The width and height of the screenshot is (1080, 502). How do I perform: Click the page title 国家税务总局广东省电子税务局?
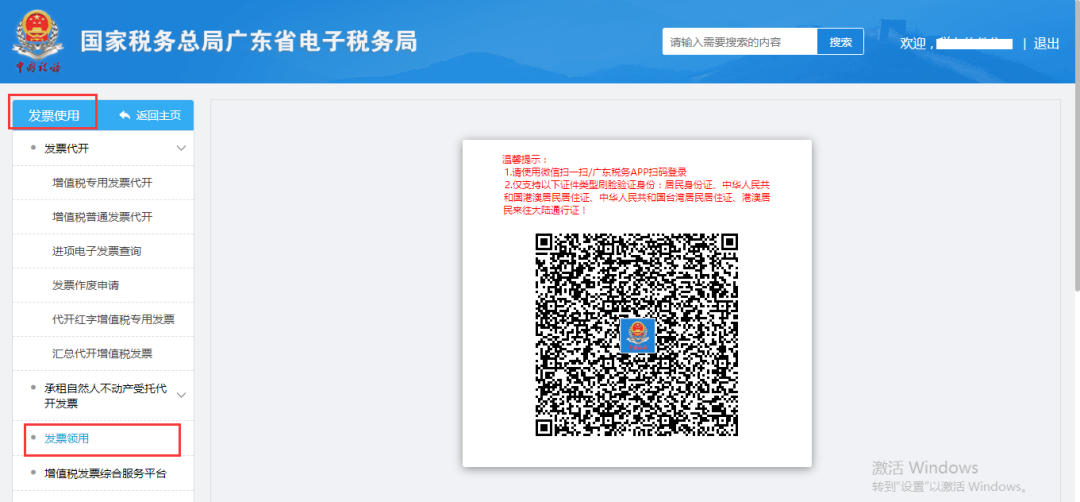[x=249, y=41]
